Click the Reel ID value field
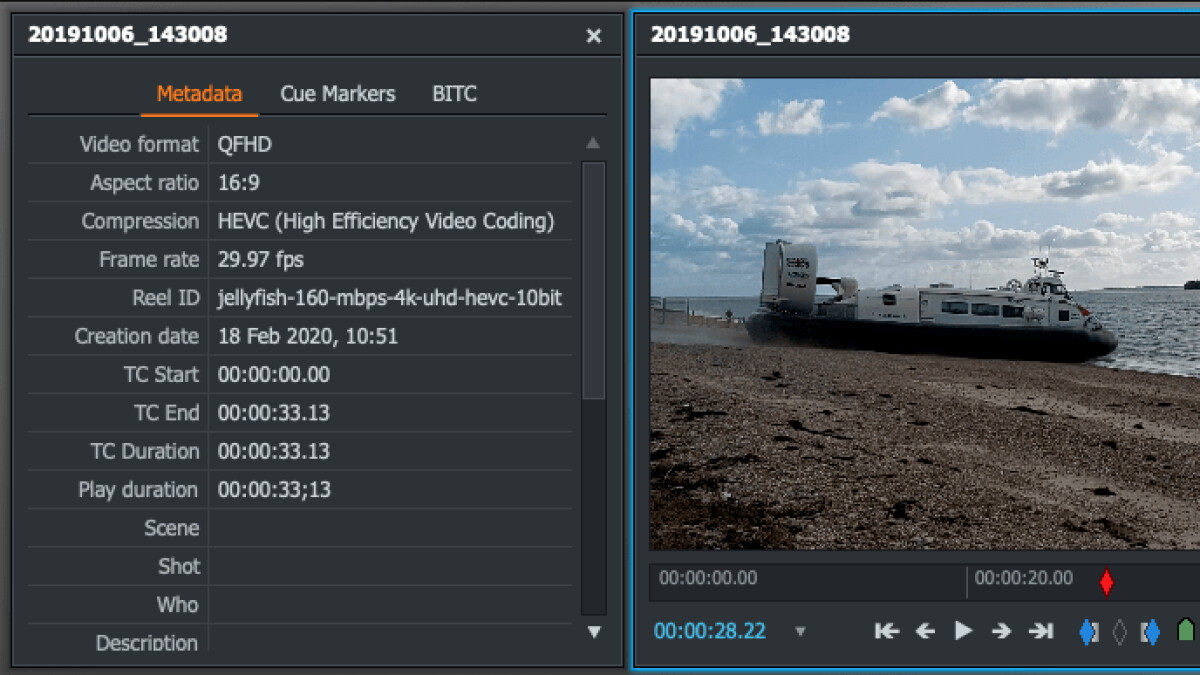This screenshot has height=675, width=1200. point(390,298)
